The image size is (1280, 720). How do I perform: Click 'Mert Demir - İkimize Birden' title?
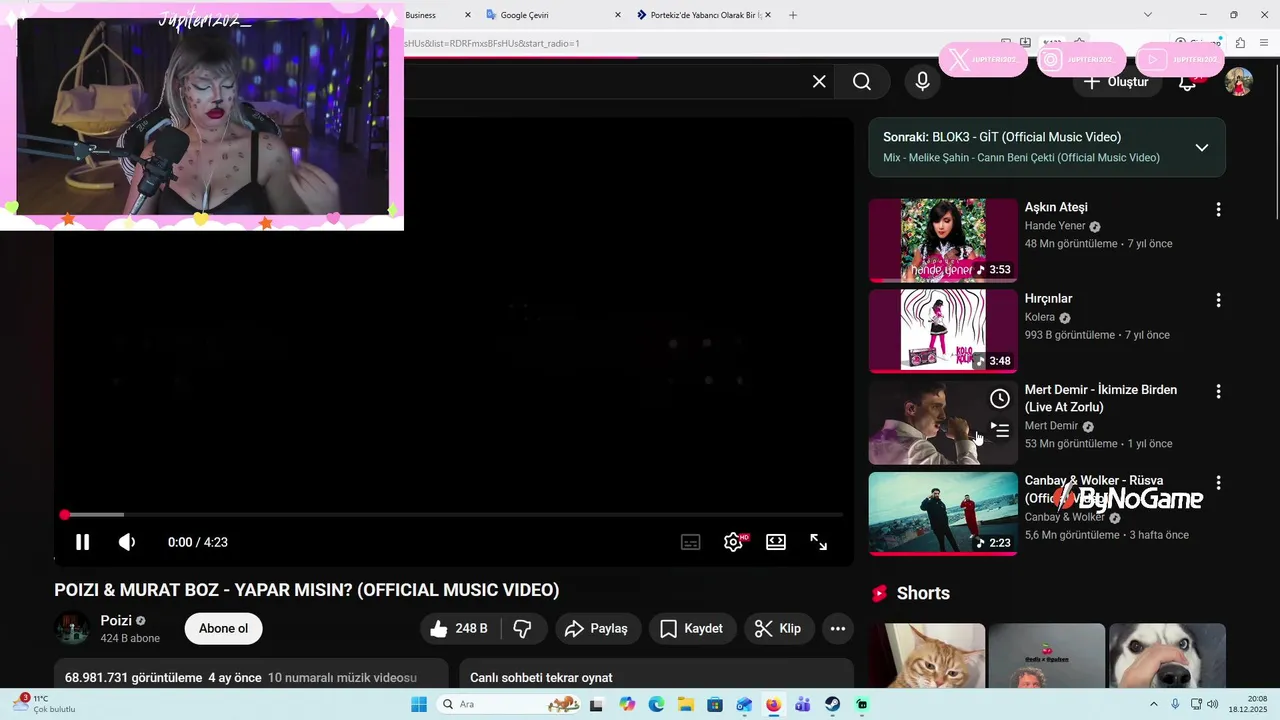tap(1101, 398)
